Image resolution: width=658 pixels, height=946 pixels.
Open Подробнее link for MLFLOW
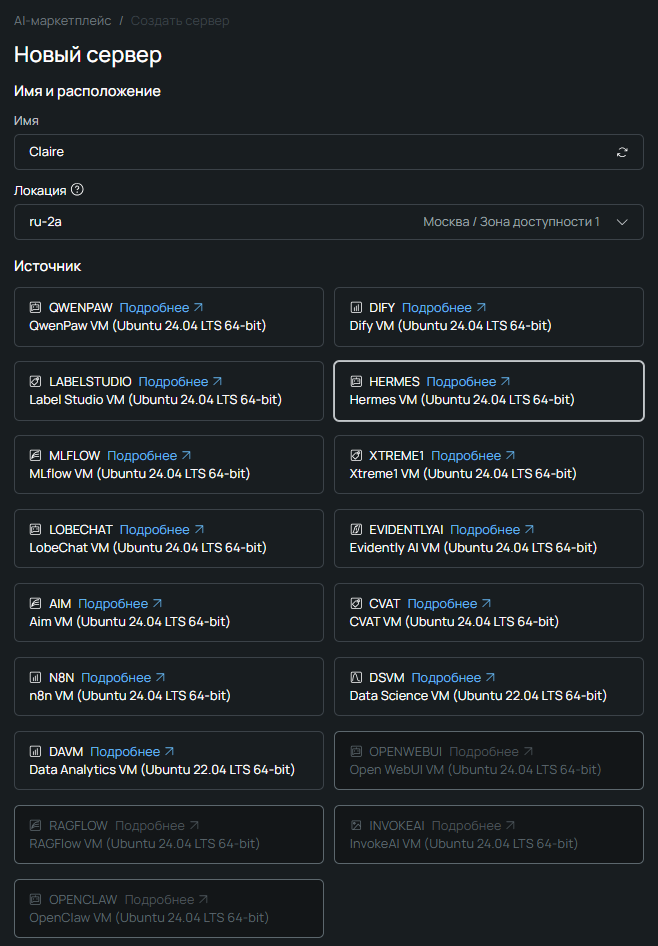tap(149, 456)
